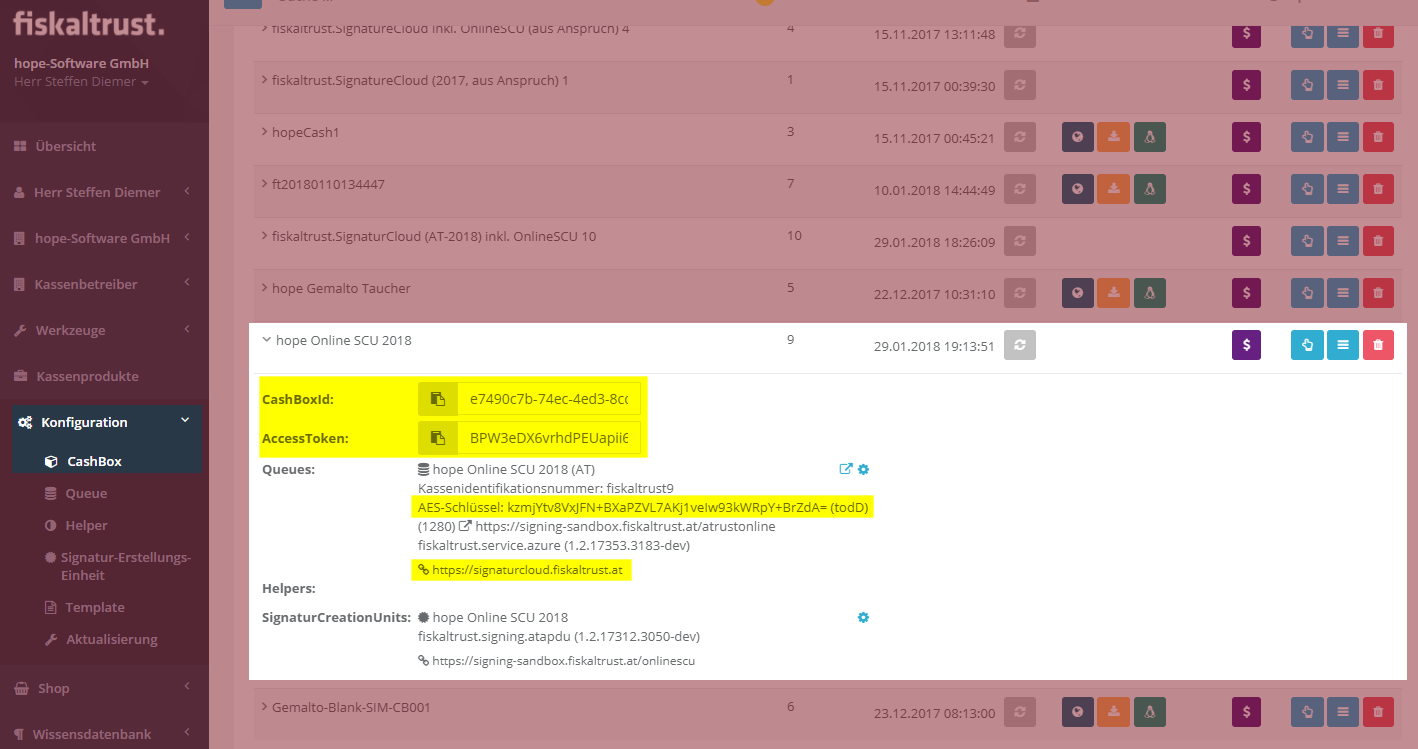The height and width of the screenshot is (749, 1418).
Task: Download launcher for ft20180110134447
Action: (1113, 189)
